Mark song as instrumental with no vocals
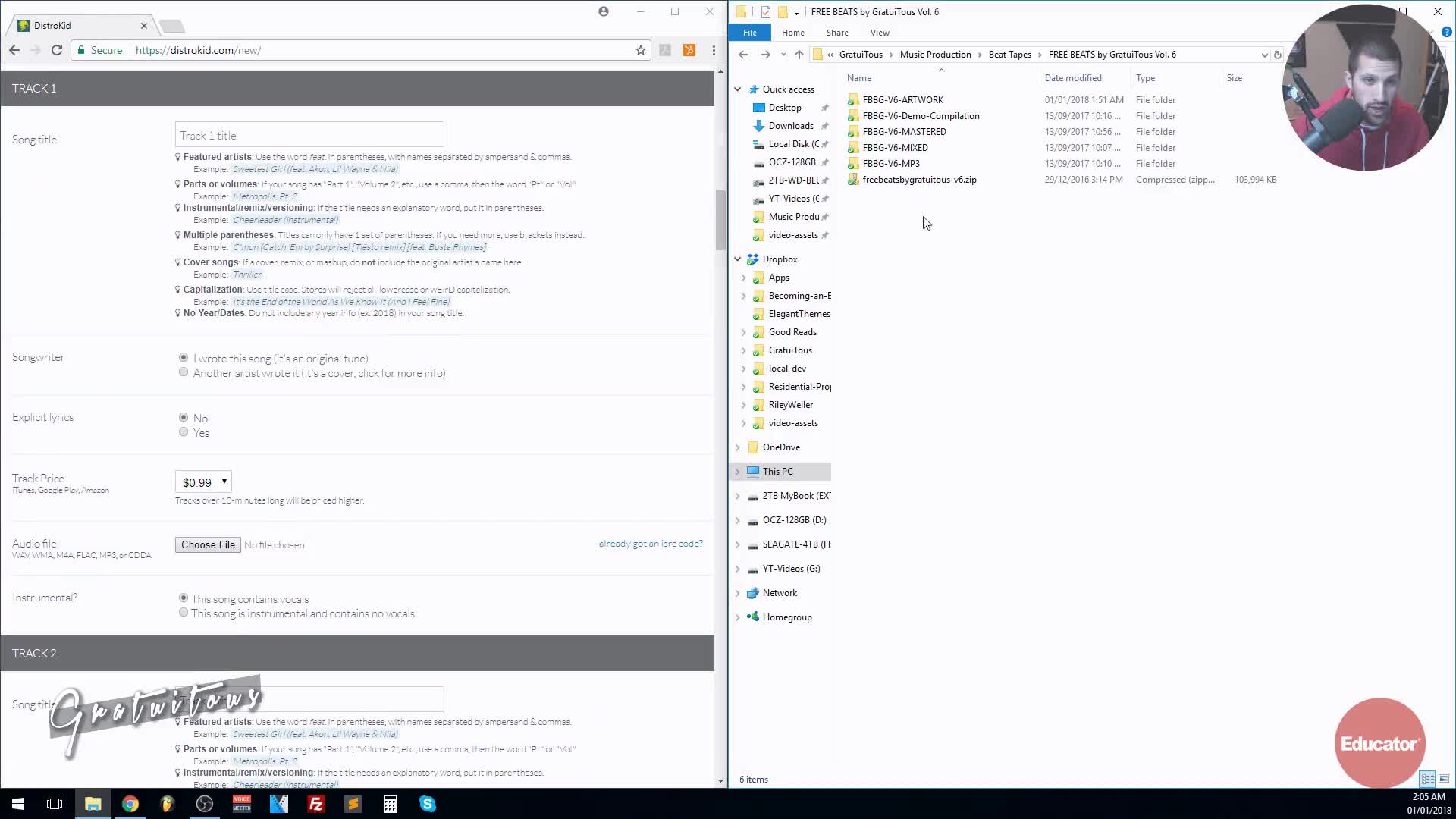Image resolution: width=1456 pixels, height=819 pixels. tap(184, 613)
